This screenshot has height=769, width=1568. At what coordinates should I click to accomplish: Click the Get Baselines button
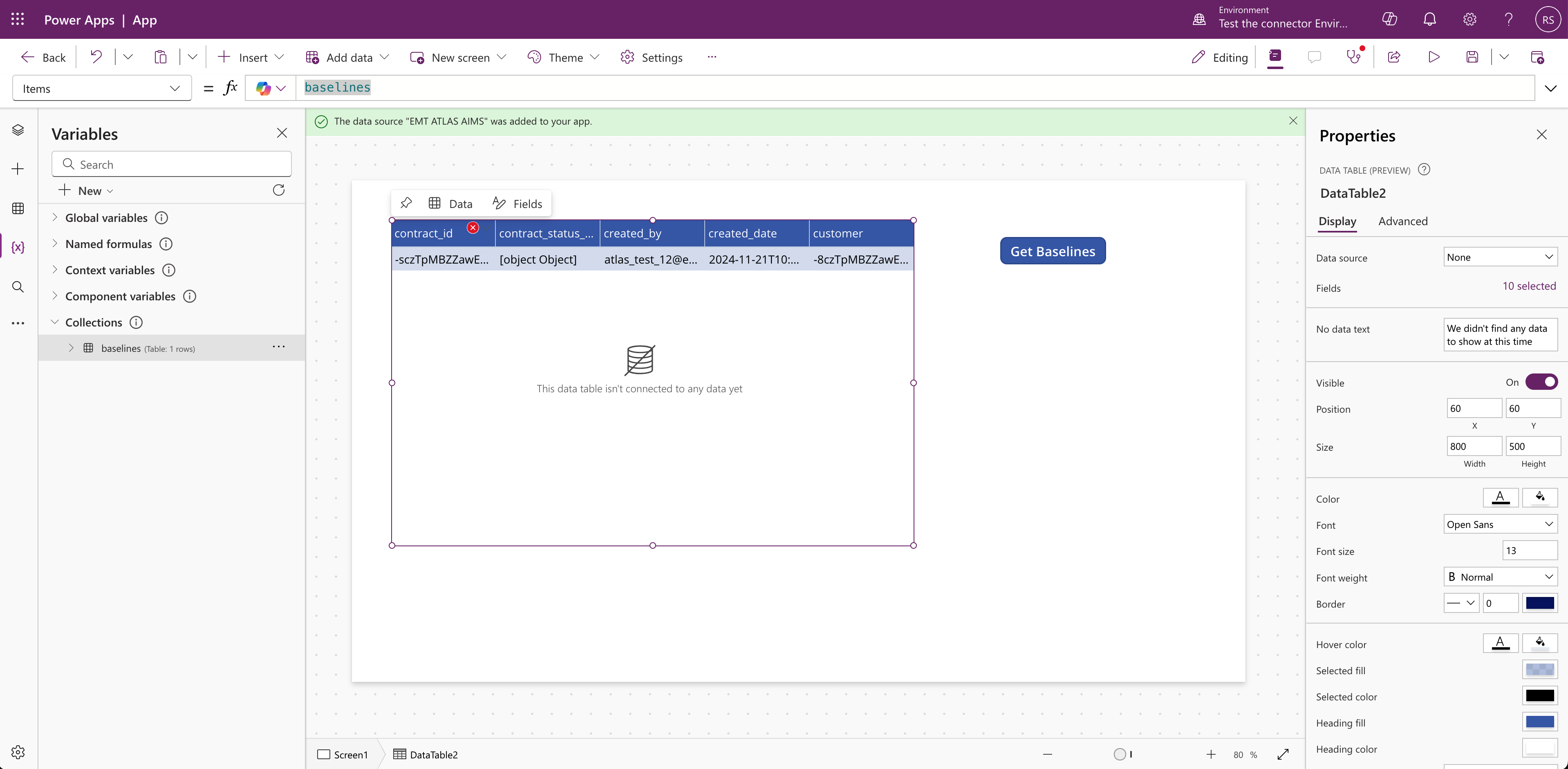tap(1053, 251)
